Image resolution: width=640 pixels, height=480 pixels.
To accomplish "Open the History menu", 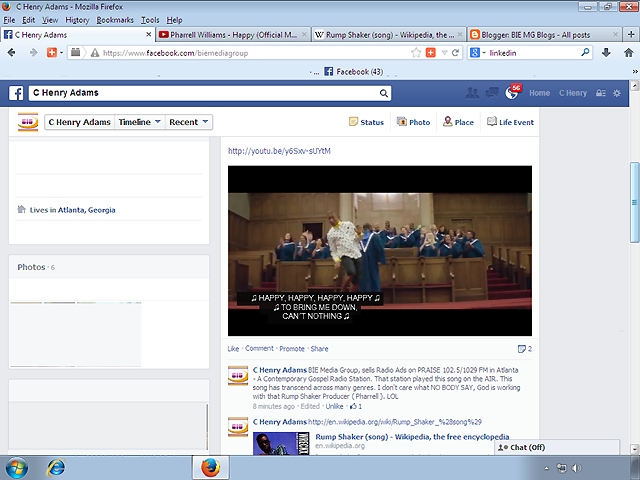I will pyautogui.click(x=77, y=20).
